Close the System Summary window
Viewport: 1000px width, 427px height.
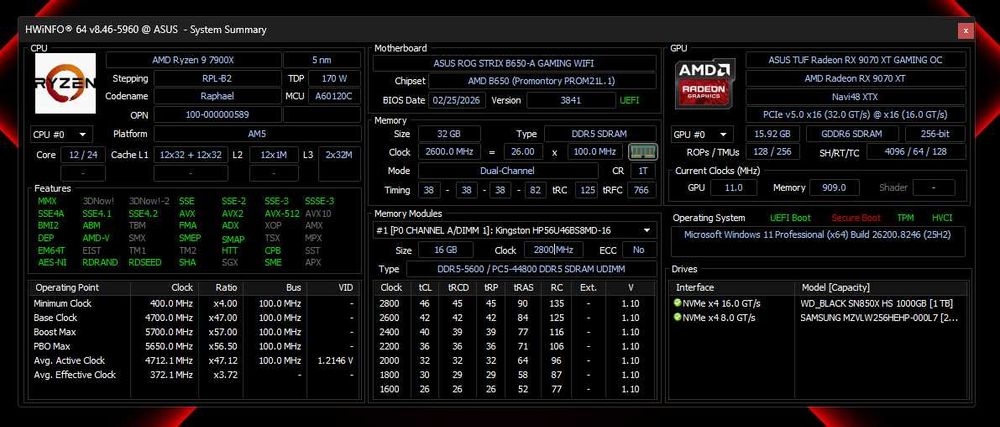pyautogui.click(x=966, y=30)
